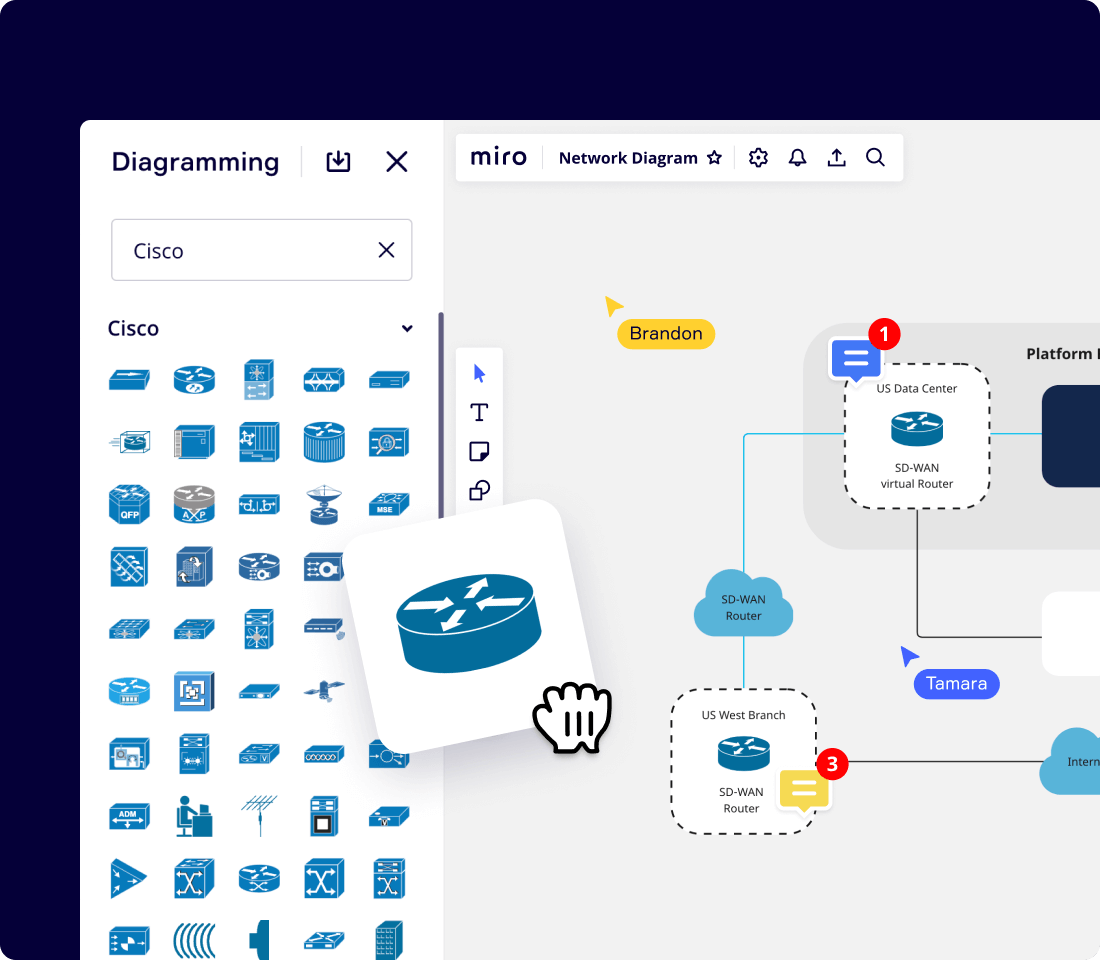Screen dimensions: 1100x960
Task: Click the US Data Center label
Action: point(916,389)
